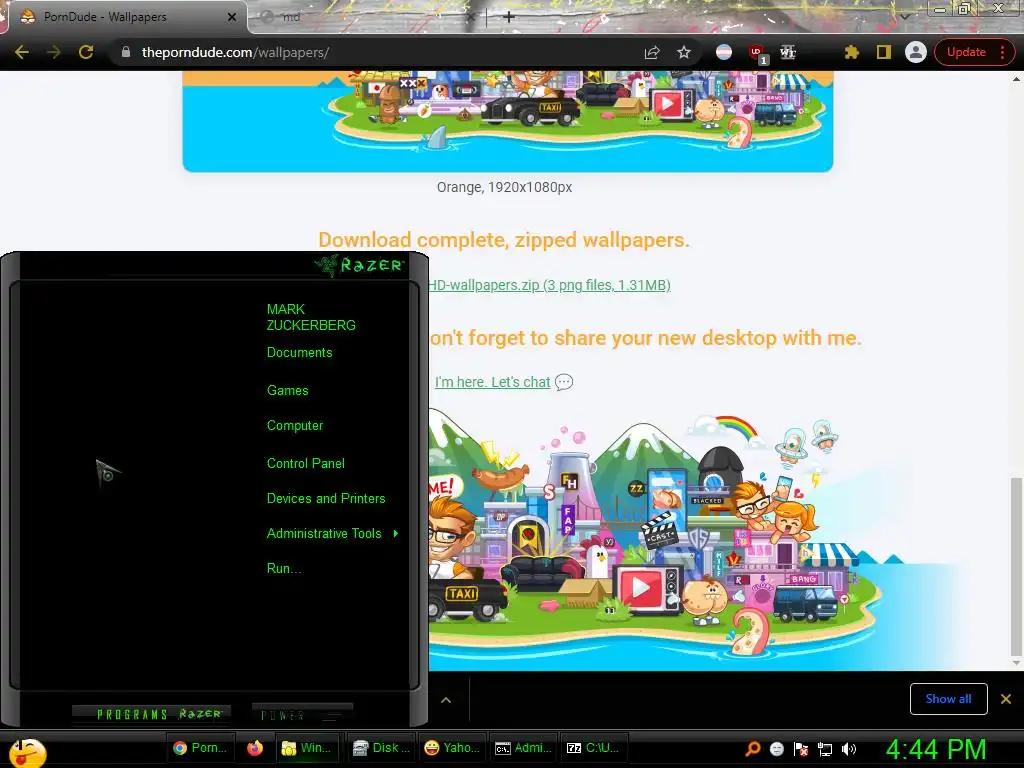Screen dimensions: 1024x768
Task: Open the 'Yaho...' taskbar button
Action: pos(451,748)
